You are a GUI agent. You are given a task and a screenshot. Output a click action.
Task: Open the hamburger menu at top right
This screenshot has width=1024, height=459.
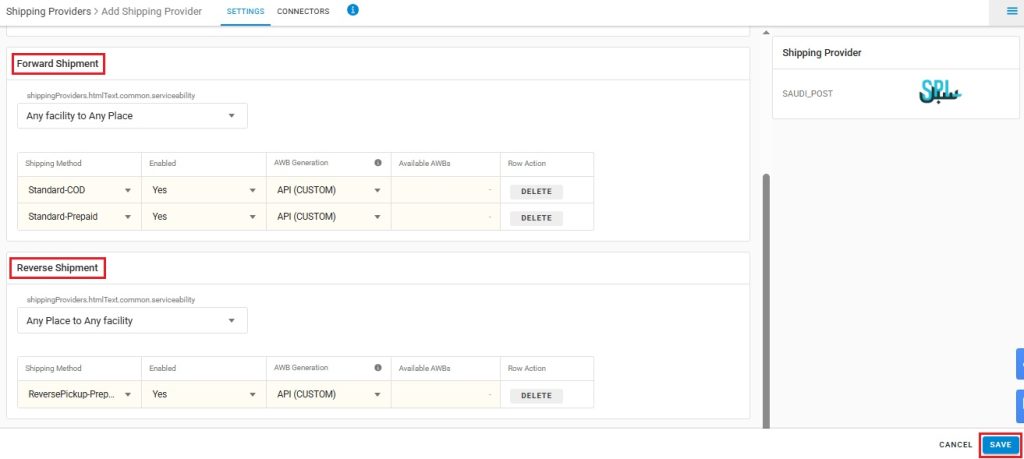pyautogui.click(x=1012, y=11)
